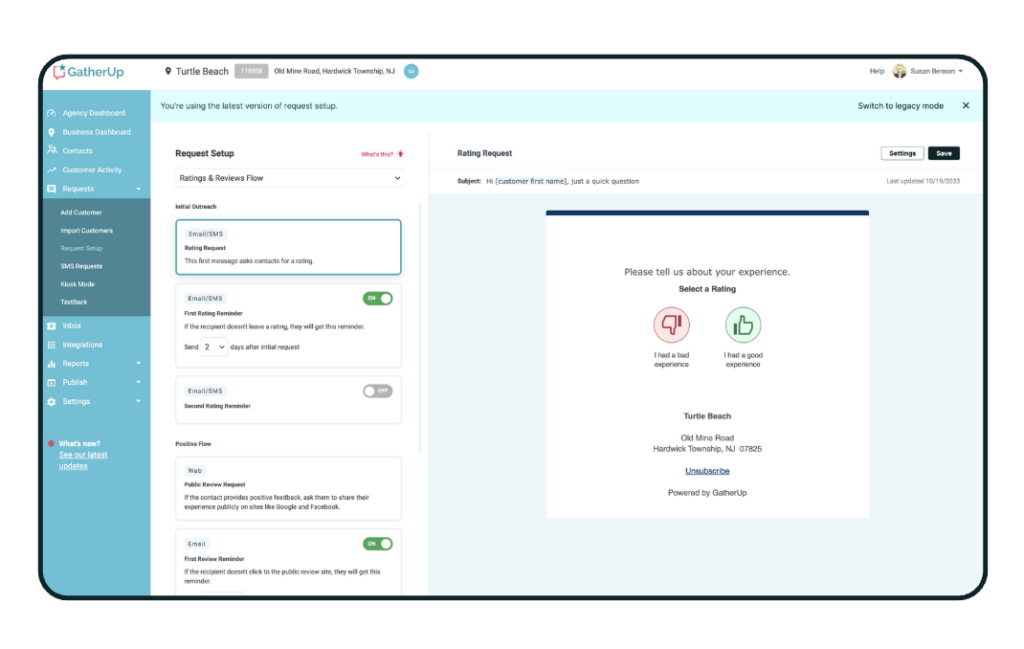The height and width of the screenshot is (649, 1024).
Task: Open the Ratings & Reviews Flow dropdown
Action: [x=289, y=178]
